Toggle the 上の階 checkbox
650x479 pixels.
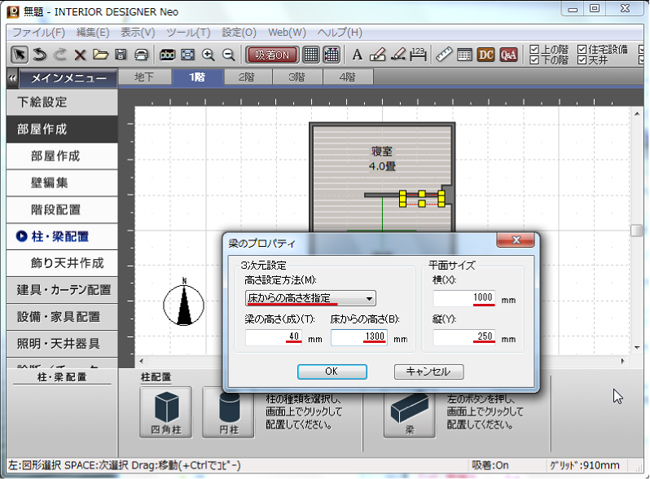(534, 48)
